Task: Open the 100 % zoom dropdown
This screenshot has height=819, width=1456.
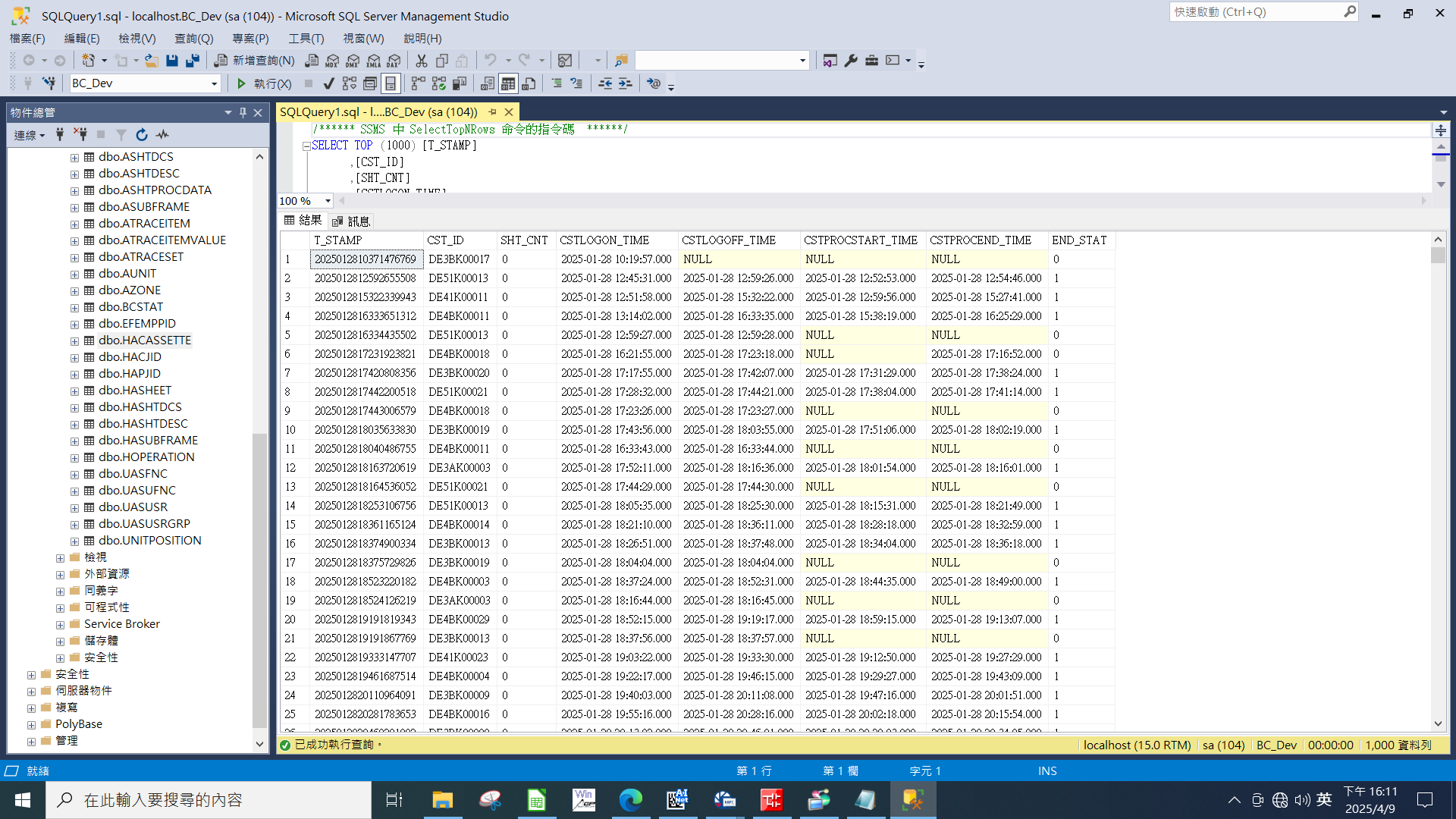Action: 328,201
